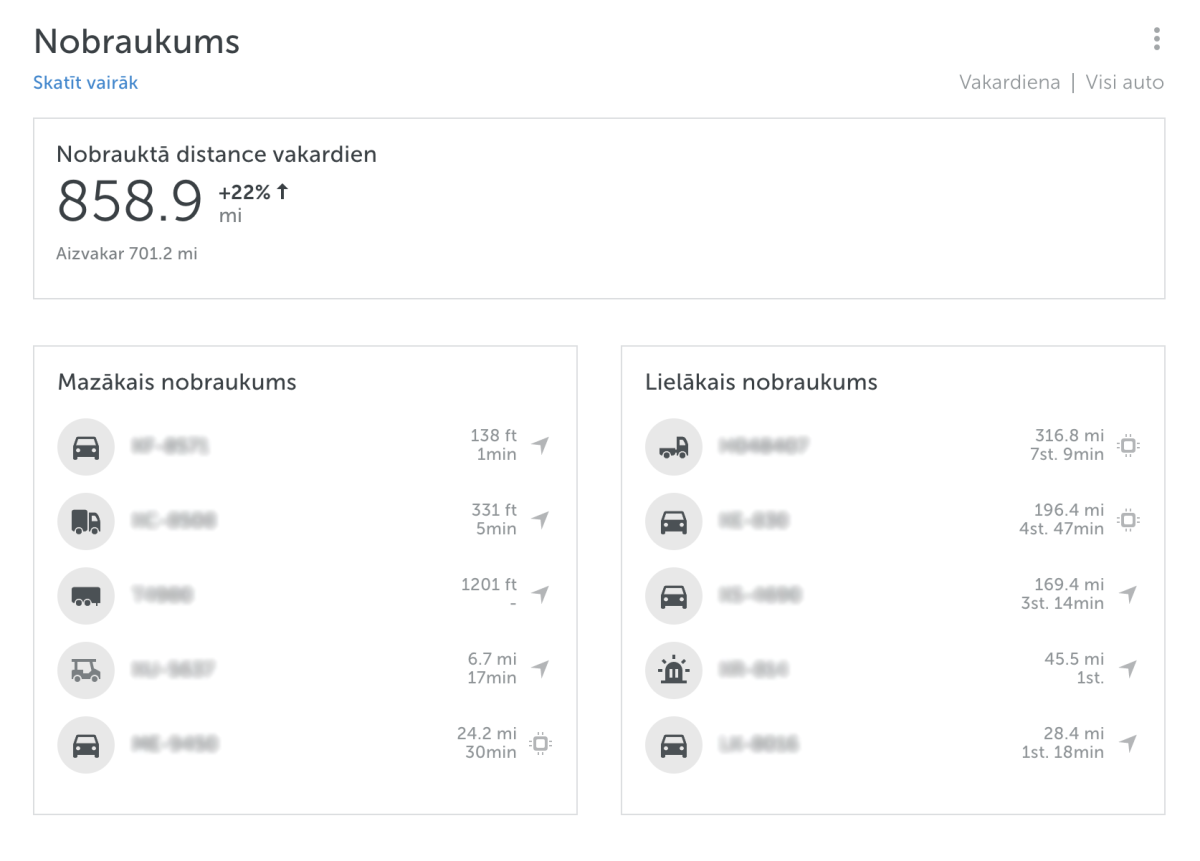Click the chip icon next to 196.4 mi

1128,520
